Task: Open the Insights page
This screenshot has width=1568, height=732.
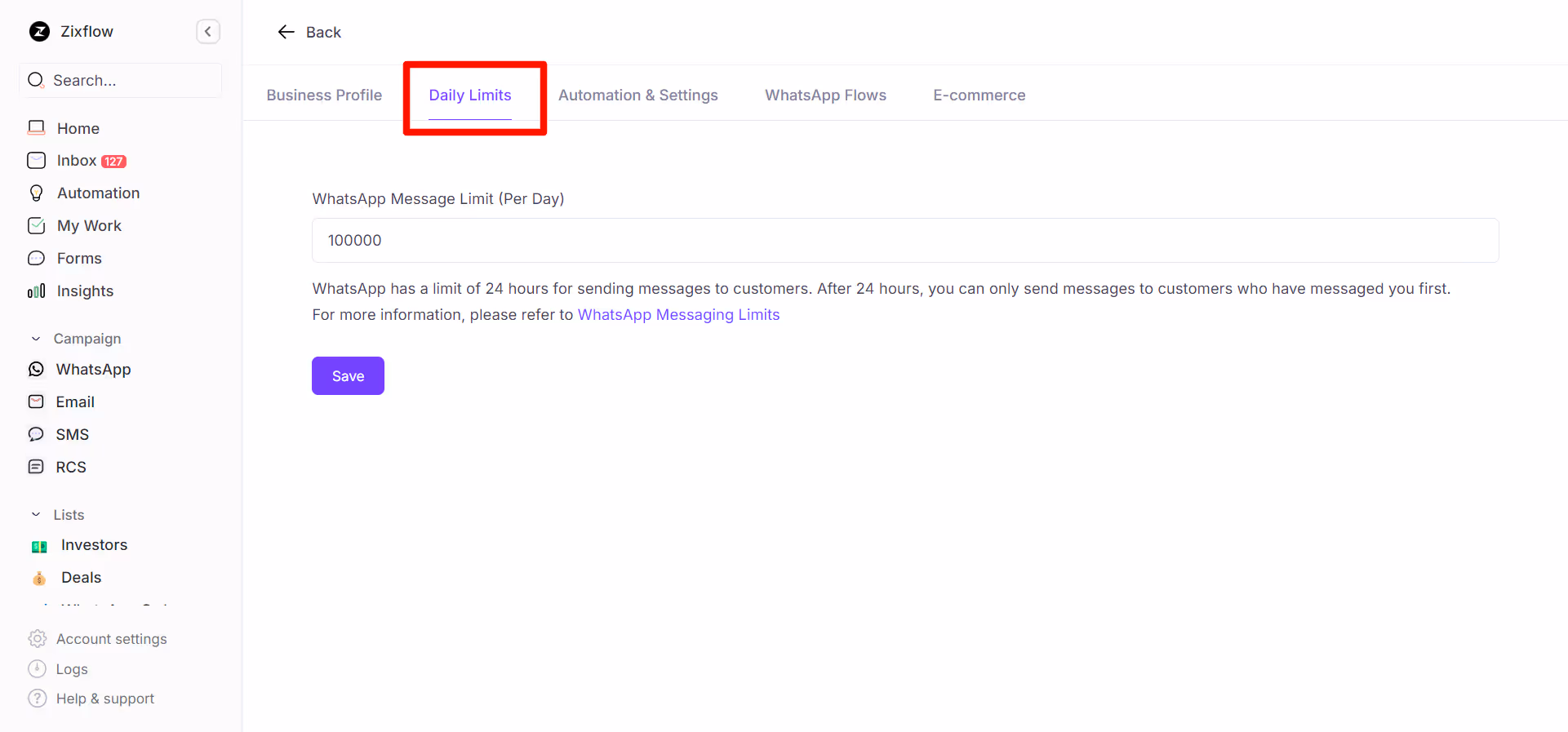Action: (x=85, y=291)
